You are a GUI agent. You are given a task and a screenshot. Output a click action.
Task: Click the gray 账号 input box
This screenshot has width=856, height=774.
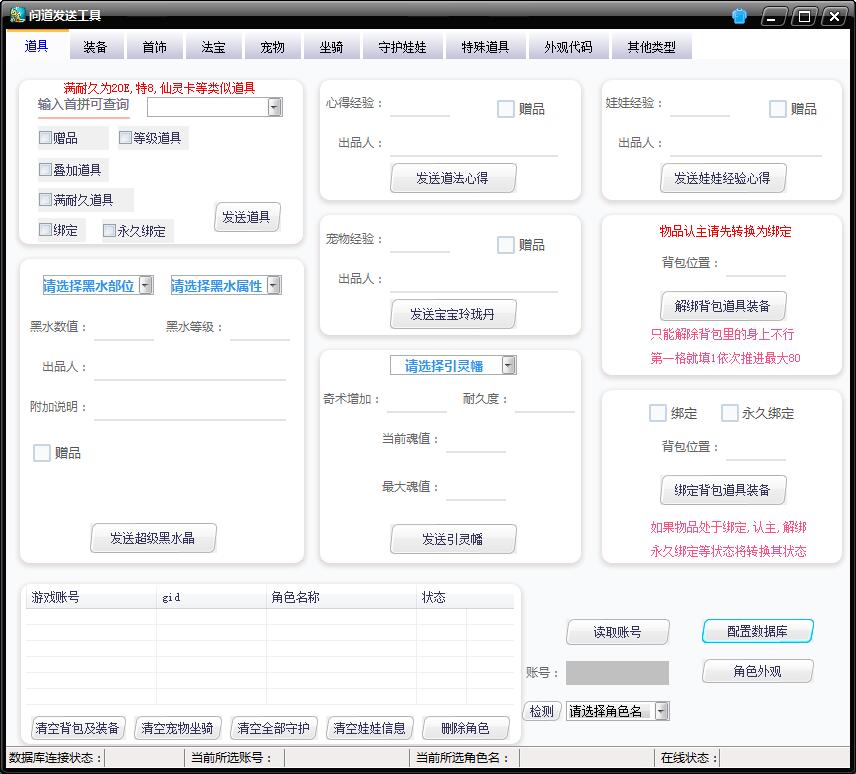[617, 672]
